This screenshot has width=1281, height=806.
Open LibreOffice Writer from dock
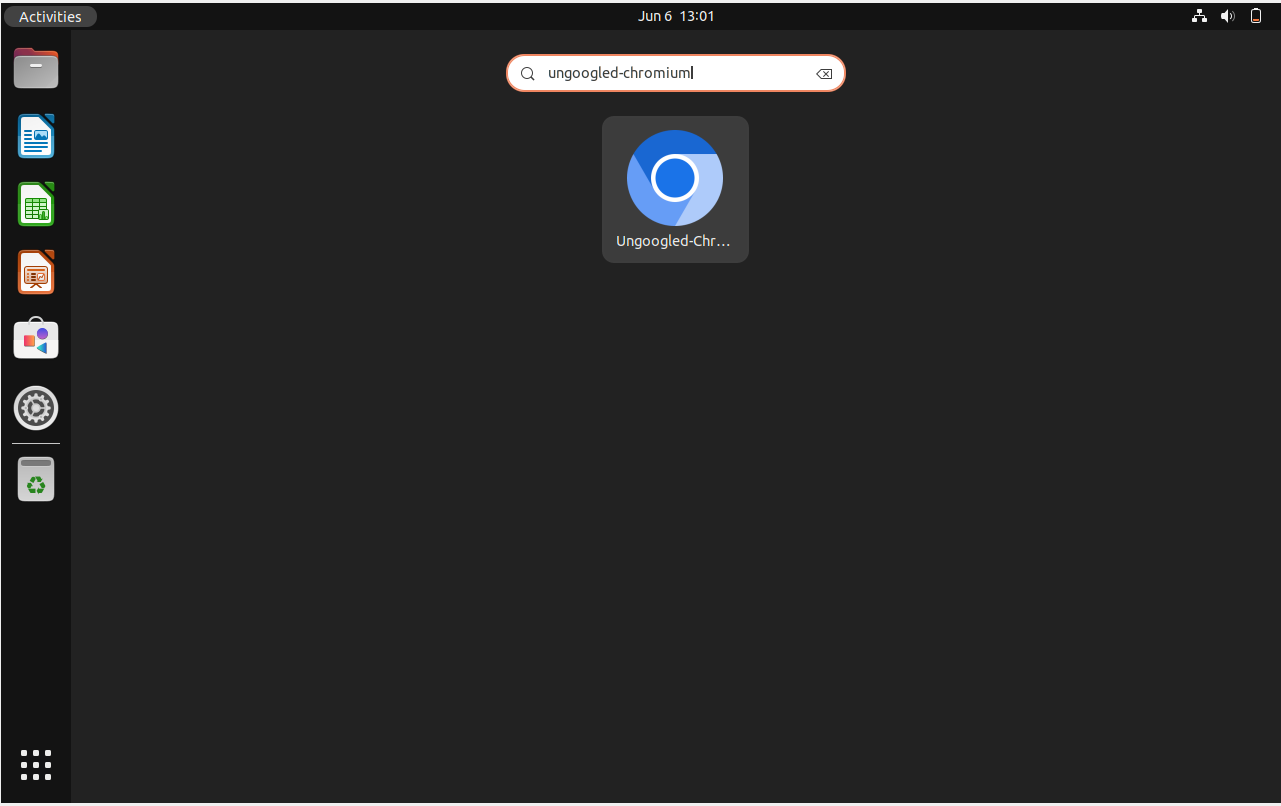pyautogui.click(x=36, y=136)
